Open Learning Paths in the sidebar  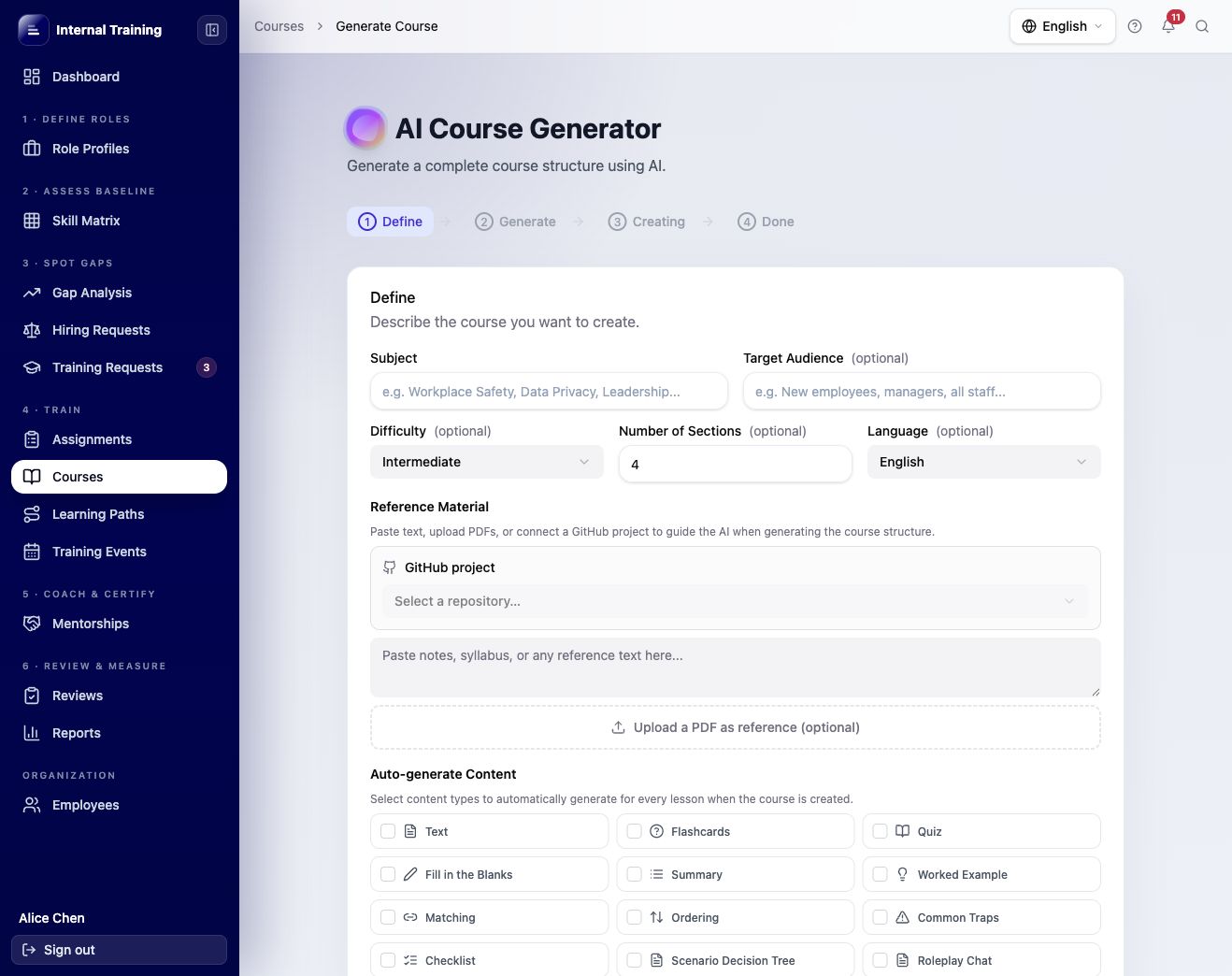point(119,514)
